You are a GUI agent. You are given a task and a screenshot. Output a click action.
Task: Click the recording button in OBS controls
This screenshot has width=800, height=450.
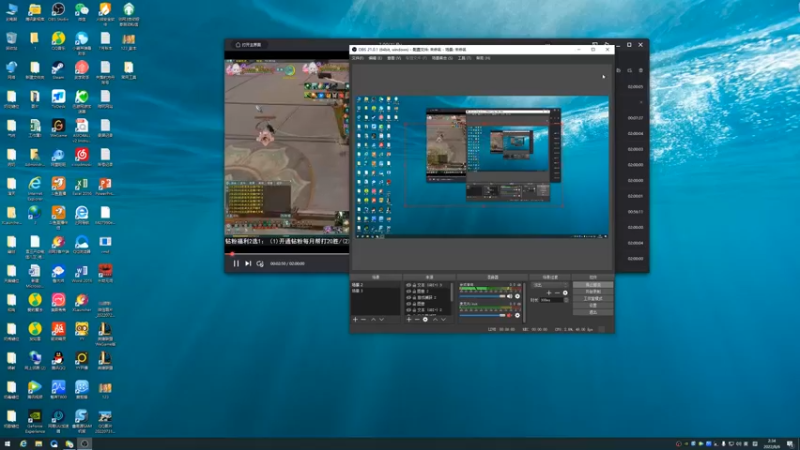click(593, 291)
